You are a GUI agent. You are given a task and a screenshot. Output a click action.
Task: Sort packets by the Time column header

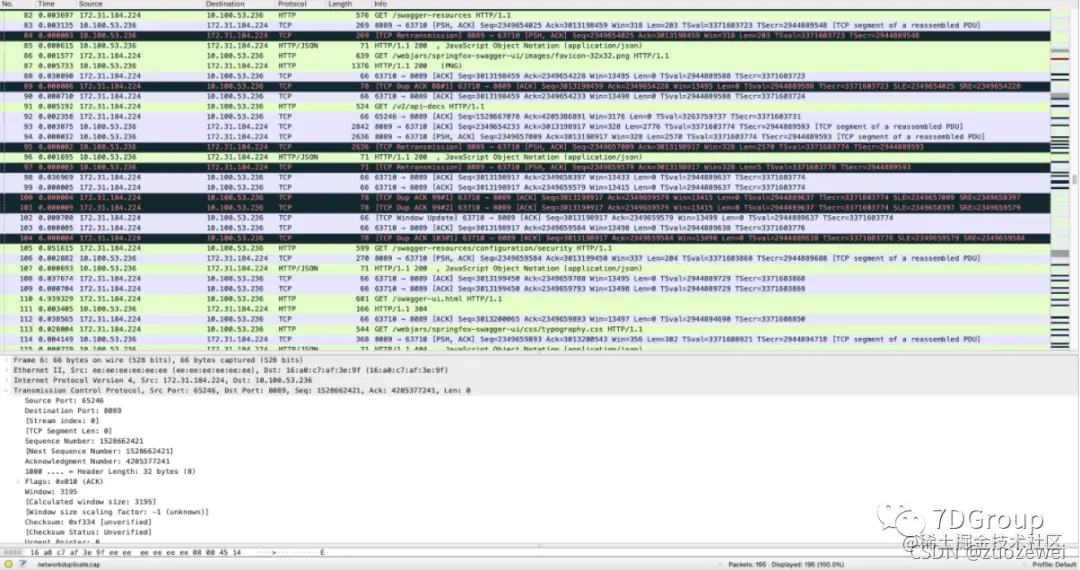click(x=56, y=4)
